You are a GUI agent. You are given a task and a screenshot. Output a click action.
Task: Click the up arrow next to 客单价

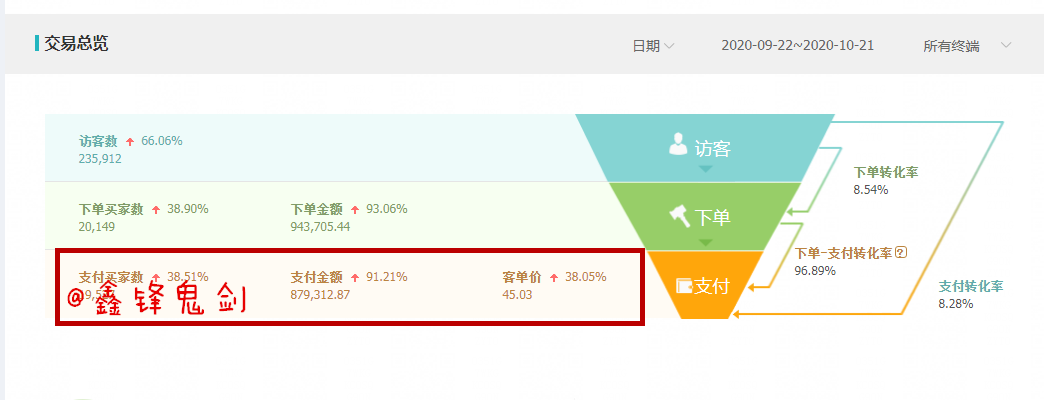point(554,278)
